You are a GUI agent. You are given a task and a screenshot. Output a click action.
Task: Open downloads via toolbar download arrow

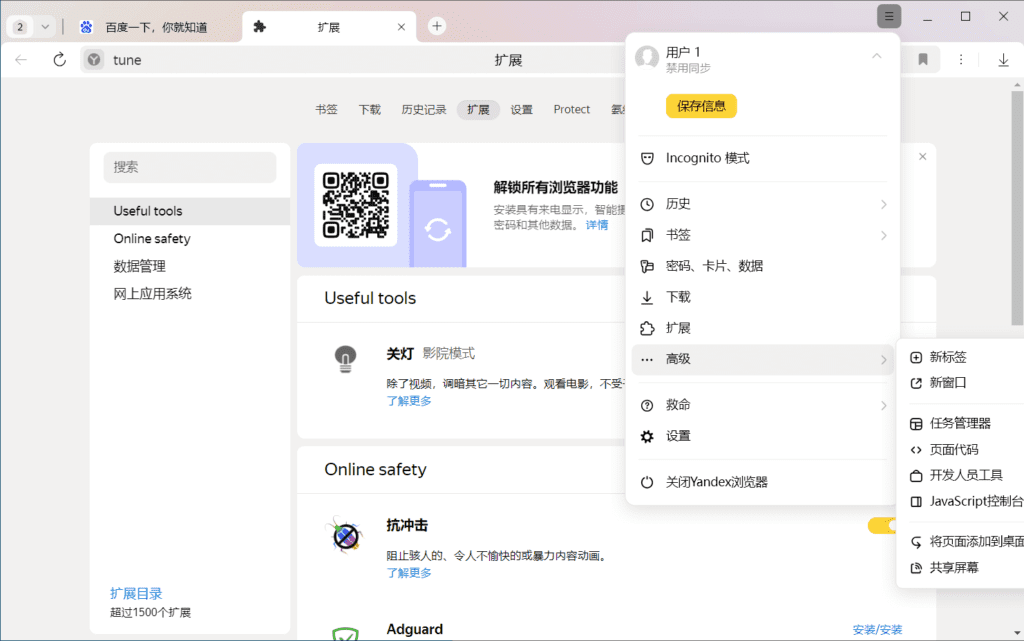pos(1003,60)
